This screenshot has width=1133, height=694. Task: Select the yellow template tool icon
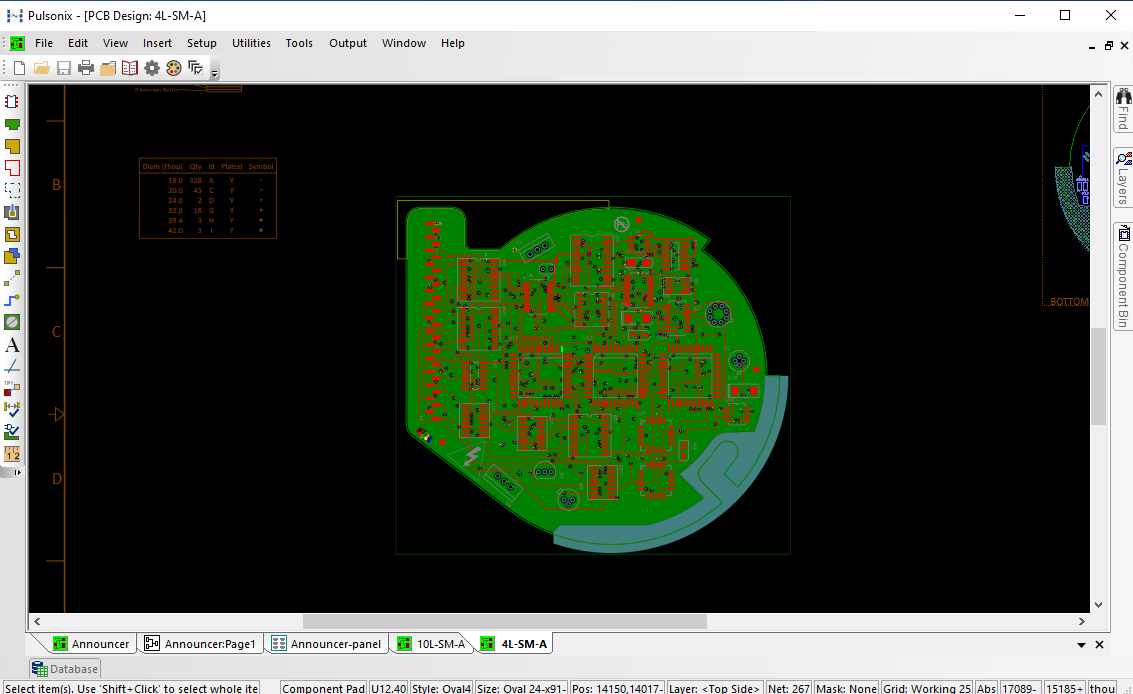(x=12, y=234)
